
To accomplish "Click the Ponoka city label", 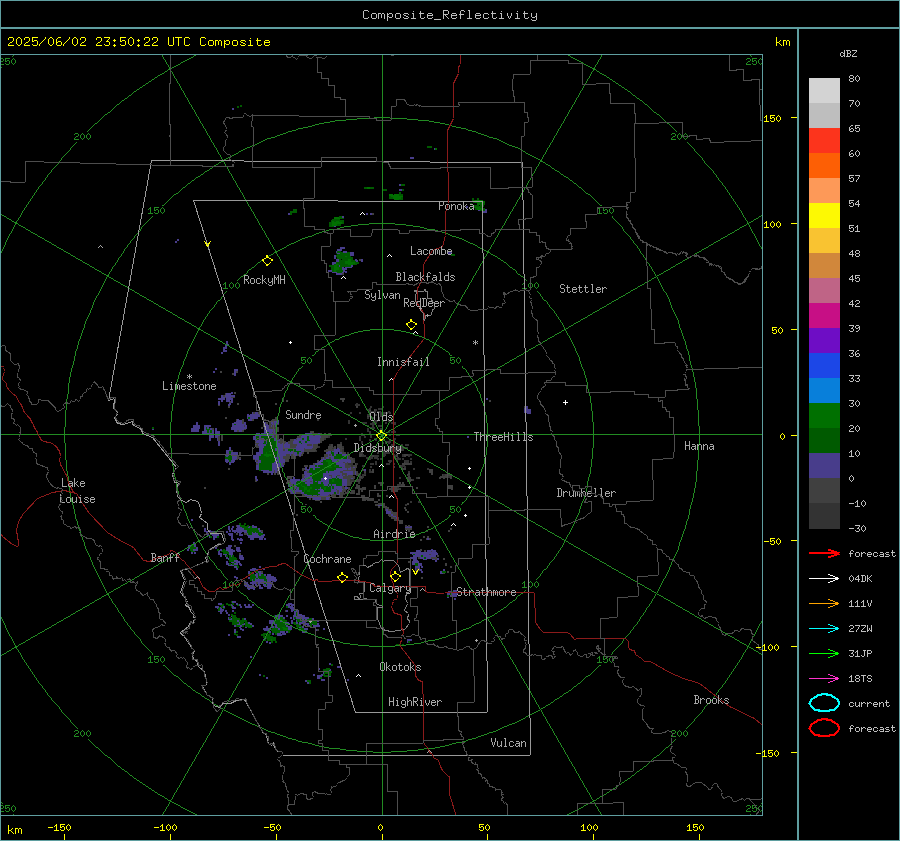I will tap(456, 206).
